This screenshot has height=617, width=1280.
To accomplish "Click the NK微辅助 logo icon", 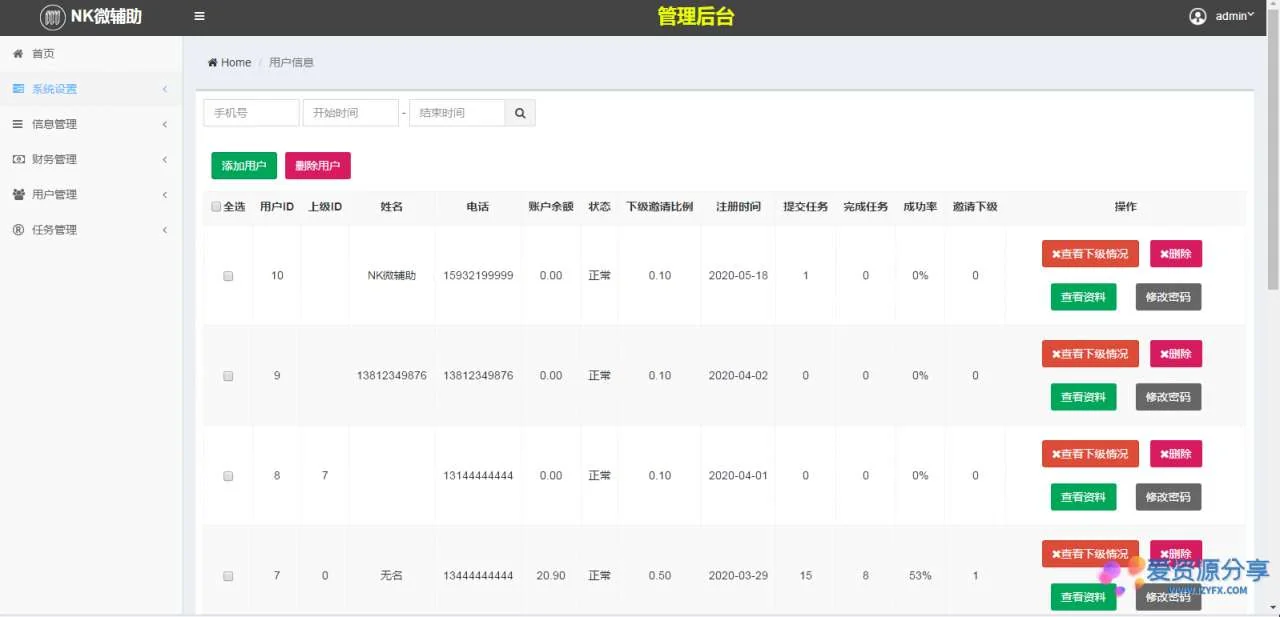I will [x=52, y=17].
